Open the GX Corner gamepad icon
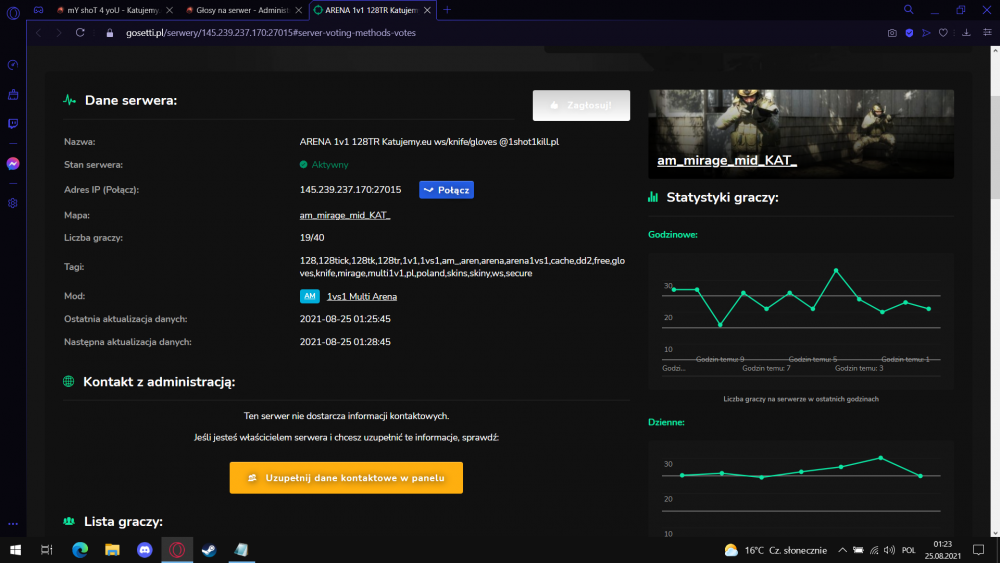 click(38, 10)
